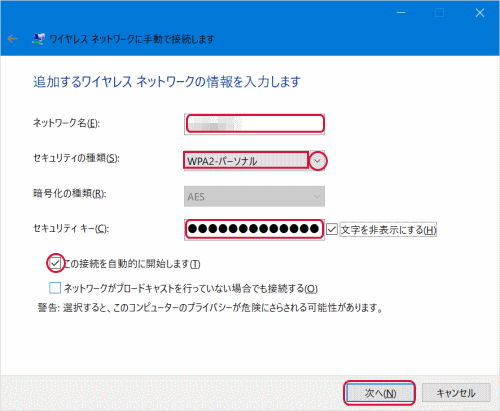Image resolution: width=500 pixels, height=411 pixels.
Task: Close the wizard window
Action: click(x=480, y=13)
